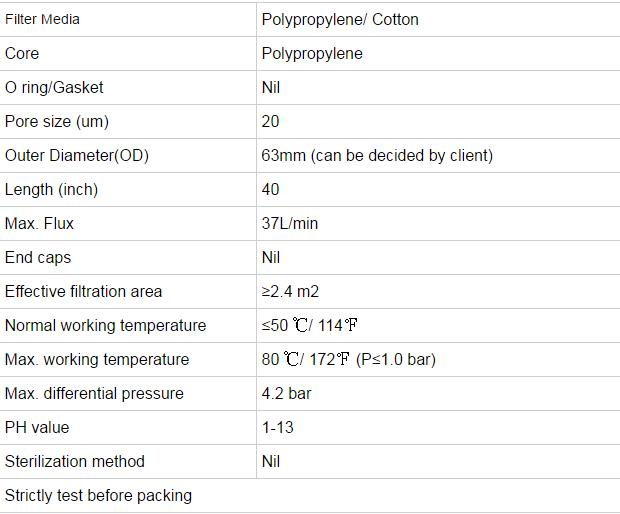Select 63mm (can be decided by client) text
The width and height of the screenshot is (620, 514).
pyautogui.click(x=377, y=155)
